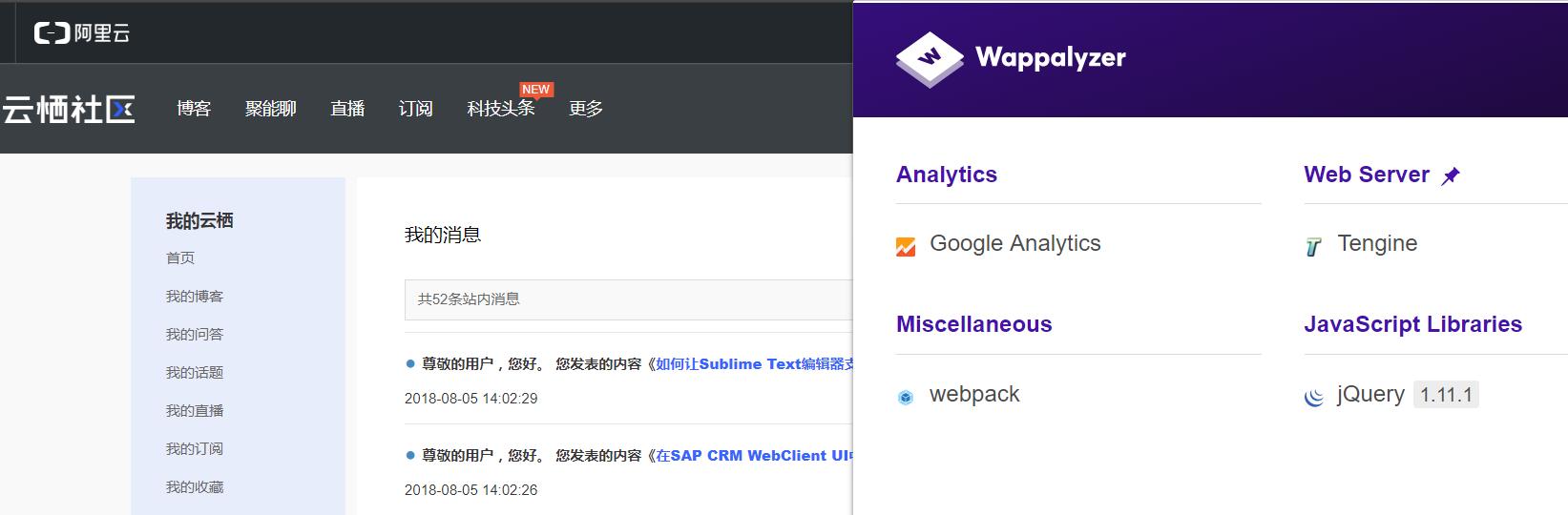Click the webpack cube icon
Viewport: 1568px width, 515px height.
point(906,397)
